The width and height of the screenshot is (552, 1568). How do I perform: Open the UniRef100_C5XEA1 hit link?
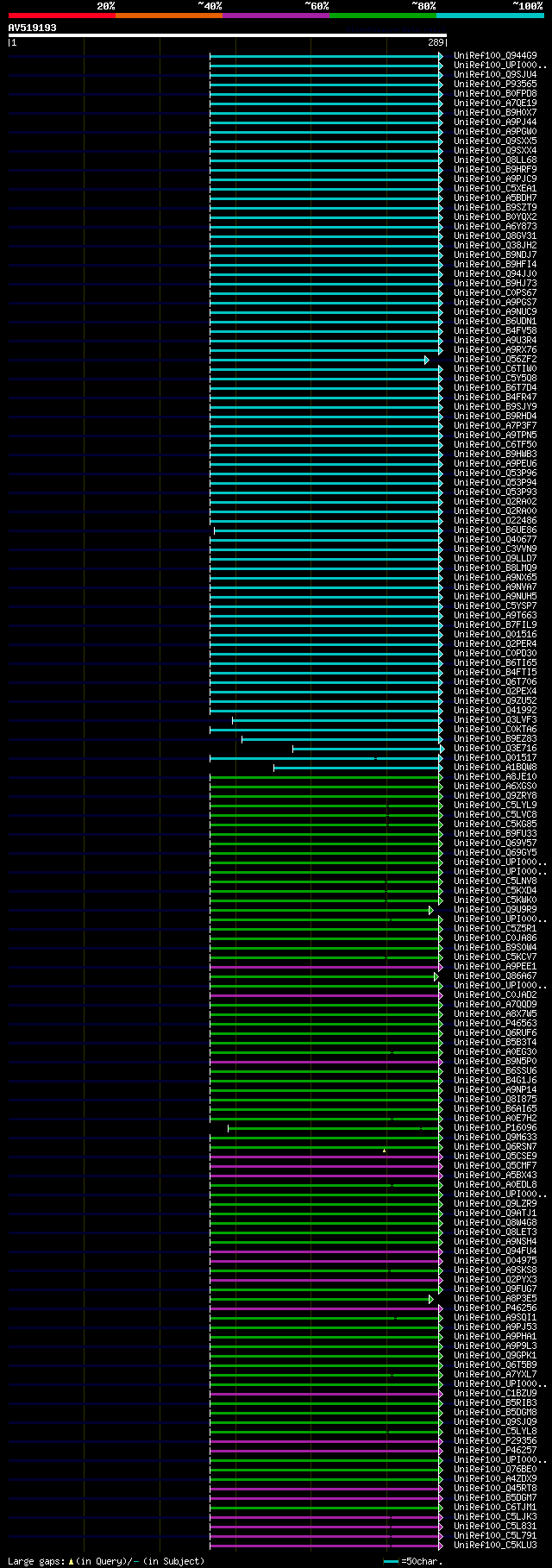(495, 189)
